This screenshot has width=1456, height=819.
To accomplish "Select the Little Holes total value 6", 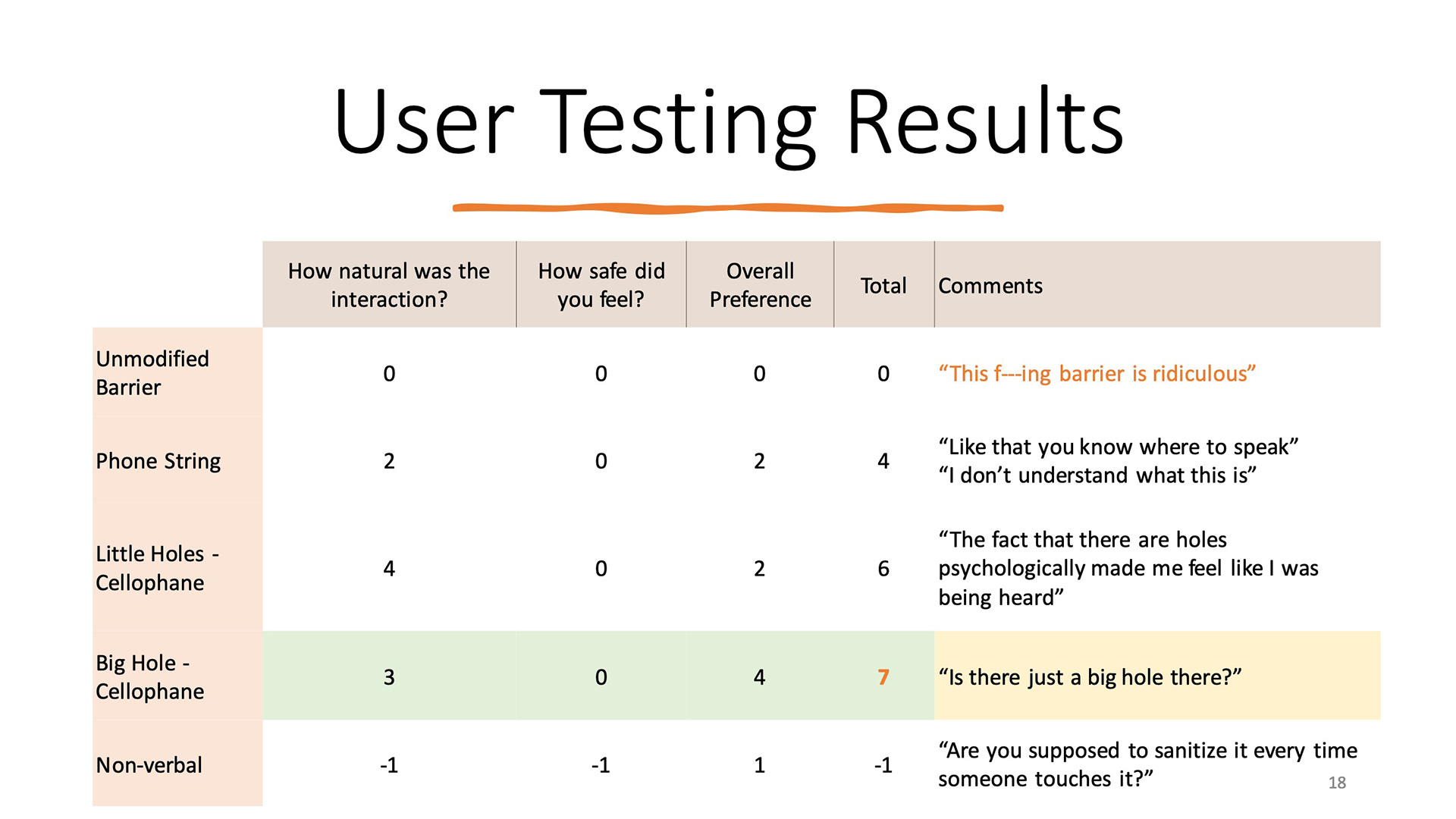I will [x=883, y=569].
